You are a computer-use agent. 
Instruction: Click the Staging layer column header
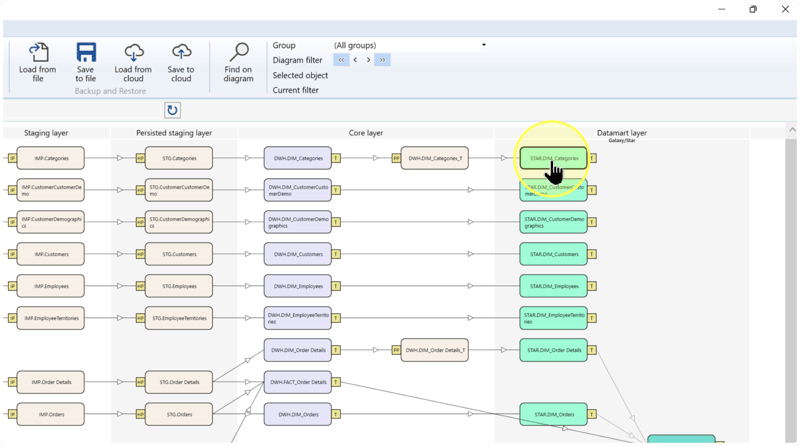coord(46,133)
